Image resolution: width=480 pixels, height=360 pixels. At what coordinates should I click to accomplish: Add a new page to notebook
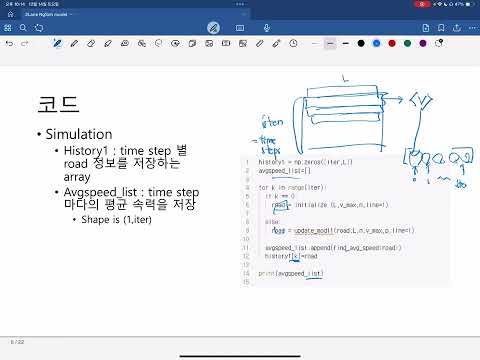coord(426,28)
